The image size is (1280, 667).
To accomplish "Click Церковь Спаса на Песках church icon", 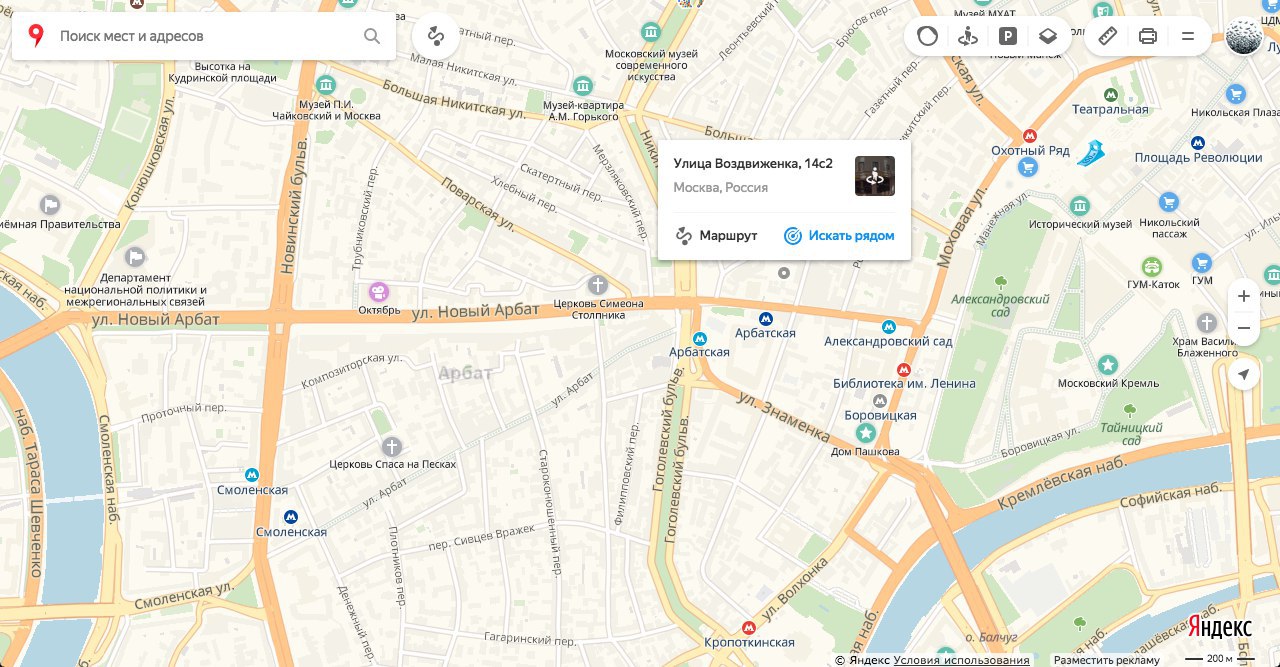I will tap(392, 446).
